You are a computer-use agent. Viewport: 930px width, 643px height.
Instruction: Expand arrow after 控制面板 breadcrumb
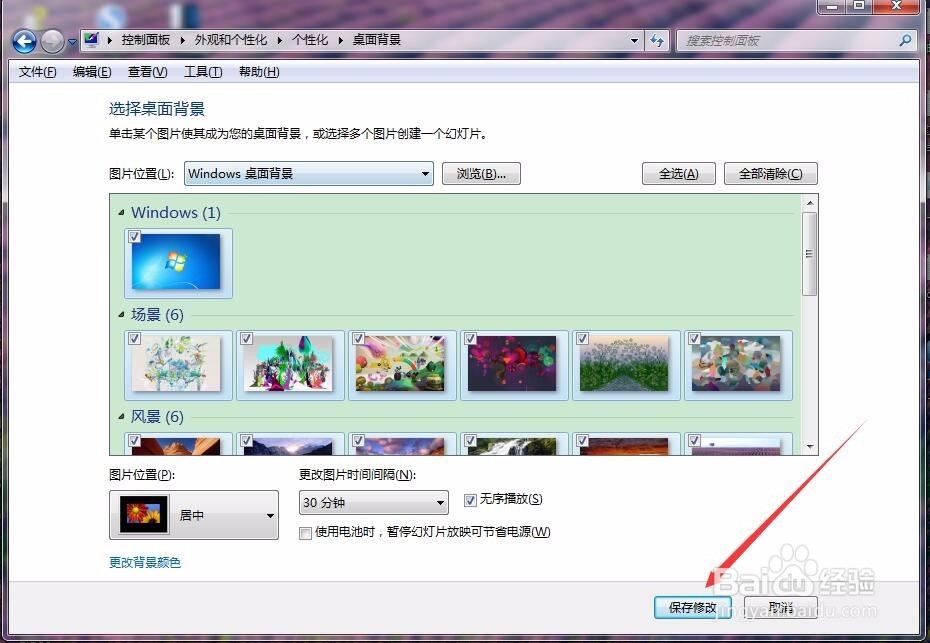182,40
